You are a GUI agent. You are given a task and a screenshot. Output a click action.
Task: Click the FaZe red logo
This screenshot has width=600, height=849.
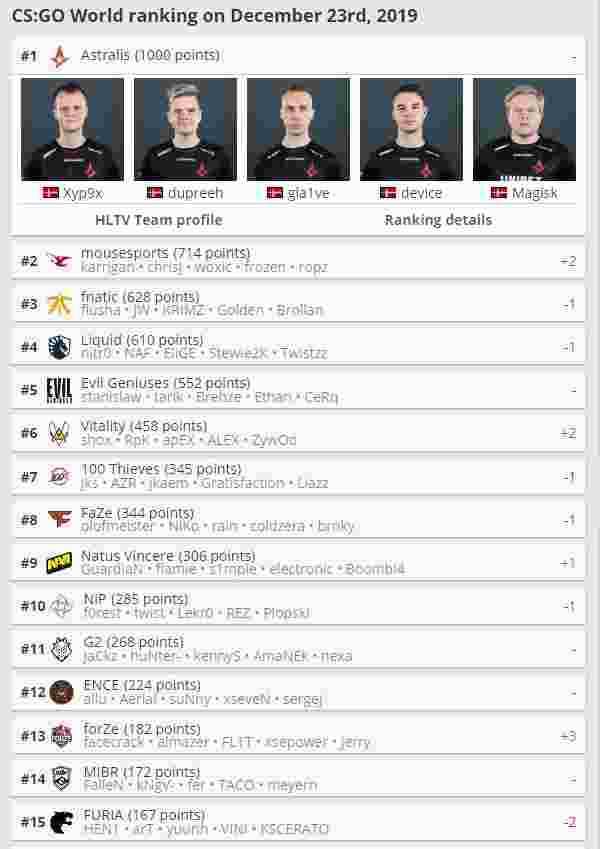tap(59, 519)
